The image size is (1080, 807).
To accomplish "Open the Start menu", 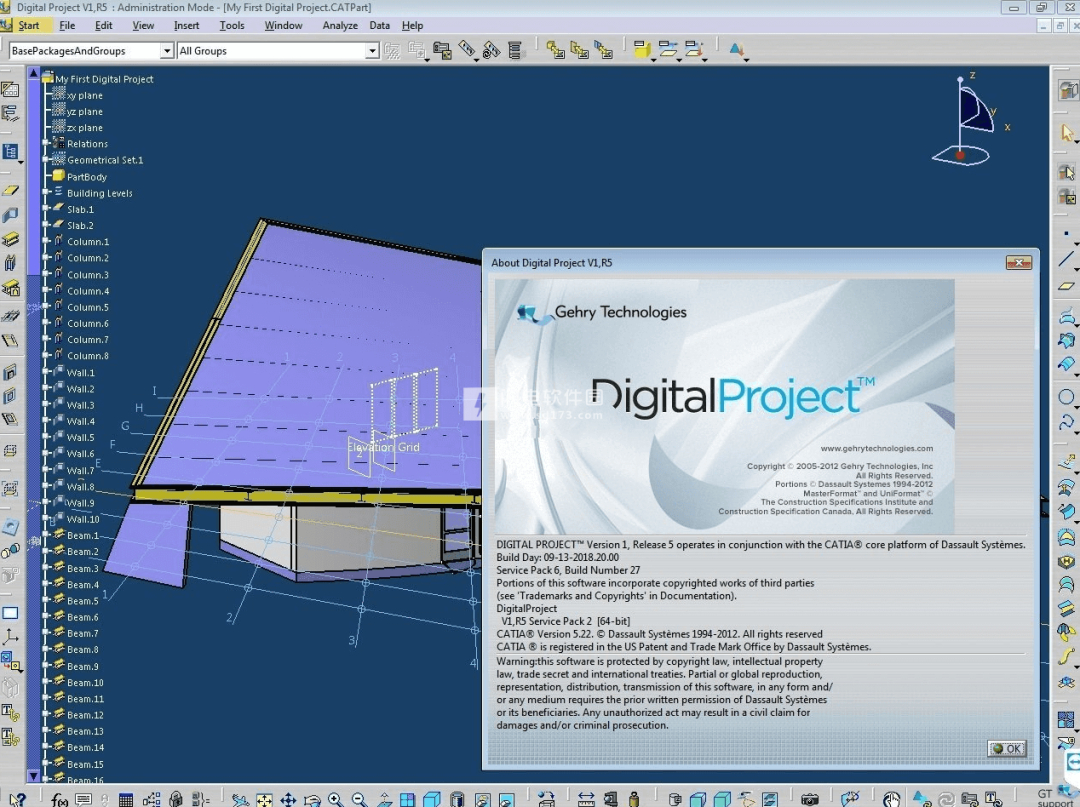I will point(28,25).
